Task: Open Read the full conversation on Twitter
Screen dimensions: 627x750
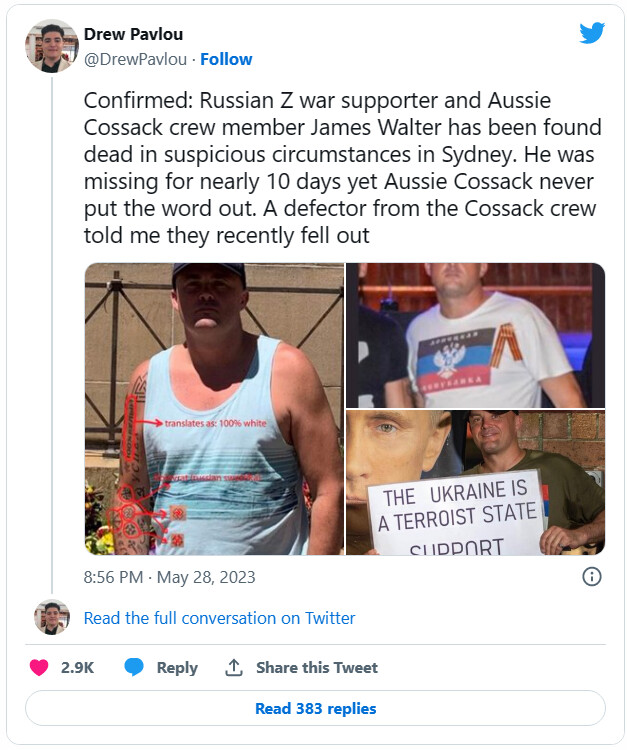Action: tap(219, 618)
